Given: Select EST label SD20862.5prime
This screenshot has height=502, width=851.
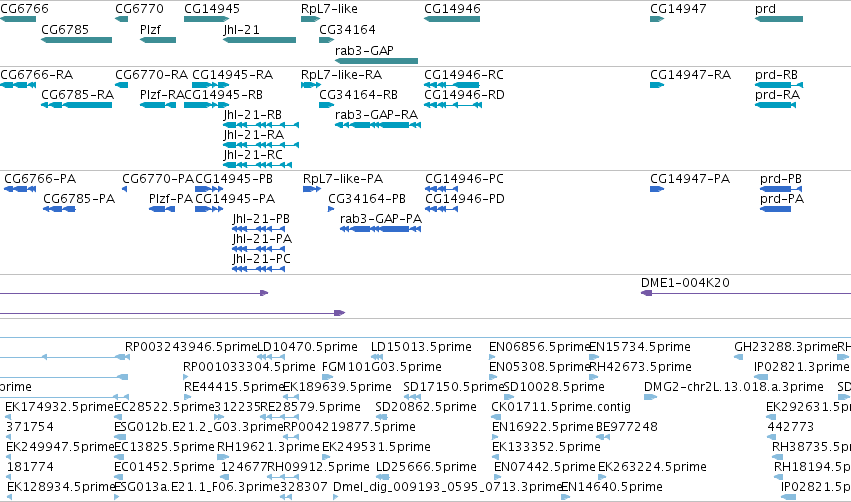Looking at the screenshot, I should coord(427,407).
